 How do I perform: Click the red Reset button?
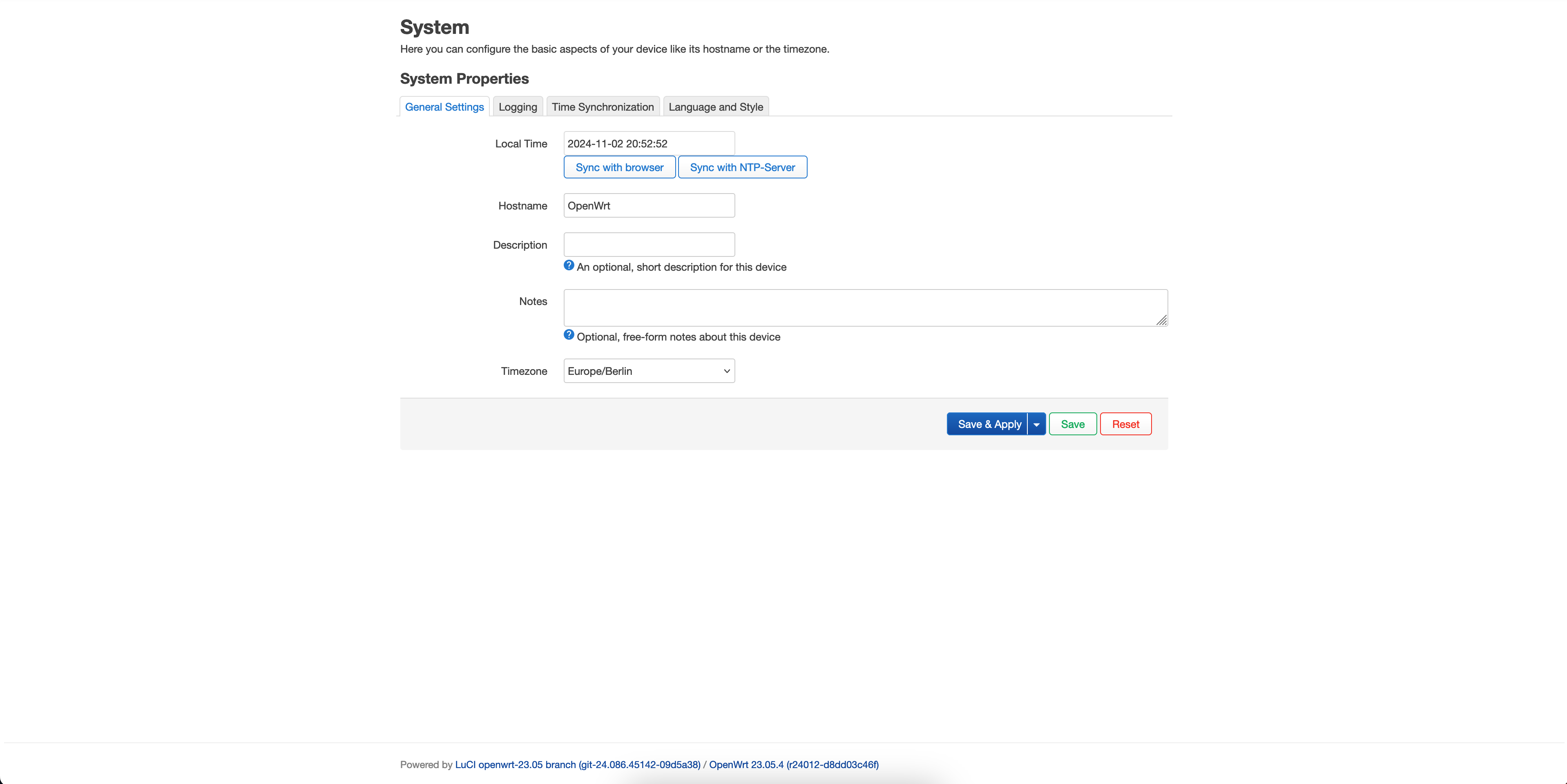coord(1125,424)
